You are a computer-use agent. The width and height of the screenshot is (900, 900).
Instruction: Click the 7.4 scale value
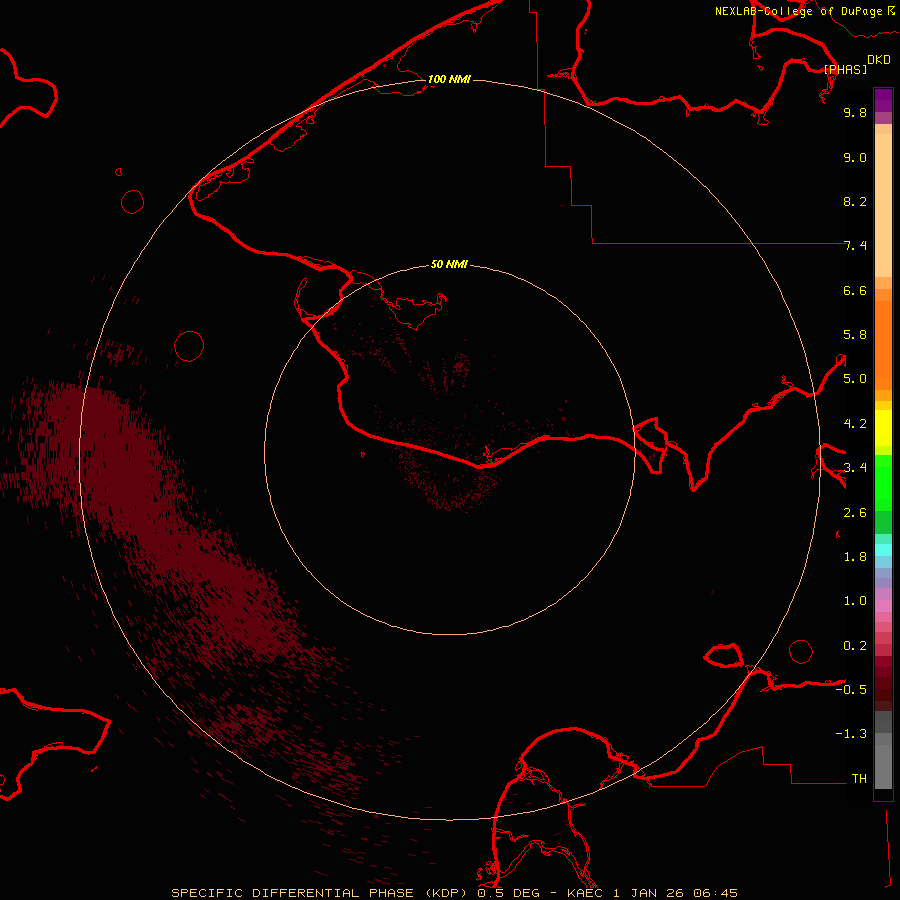pos(855,246)
